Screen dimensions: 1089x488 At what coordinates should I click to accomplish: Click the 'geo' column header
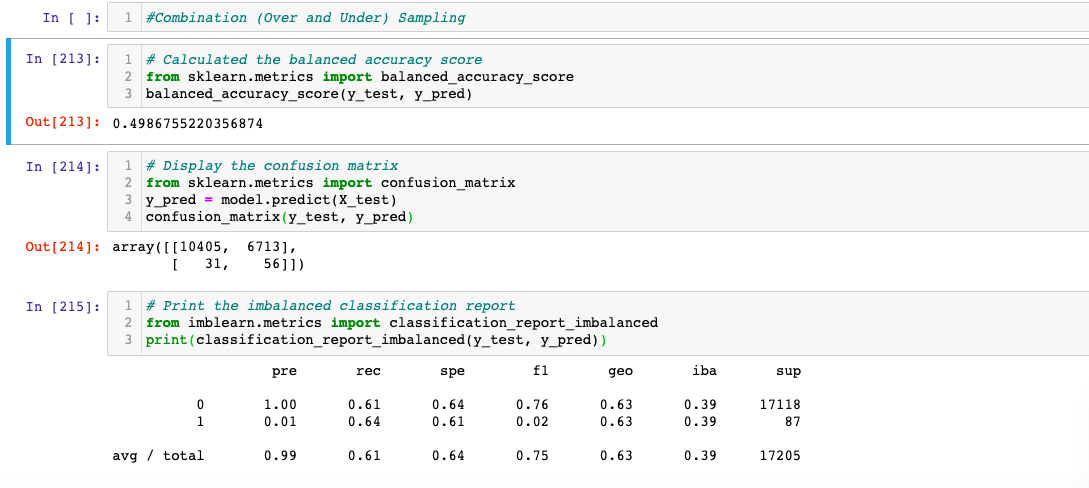pyautogui.click(x=620, y=371)
